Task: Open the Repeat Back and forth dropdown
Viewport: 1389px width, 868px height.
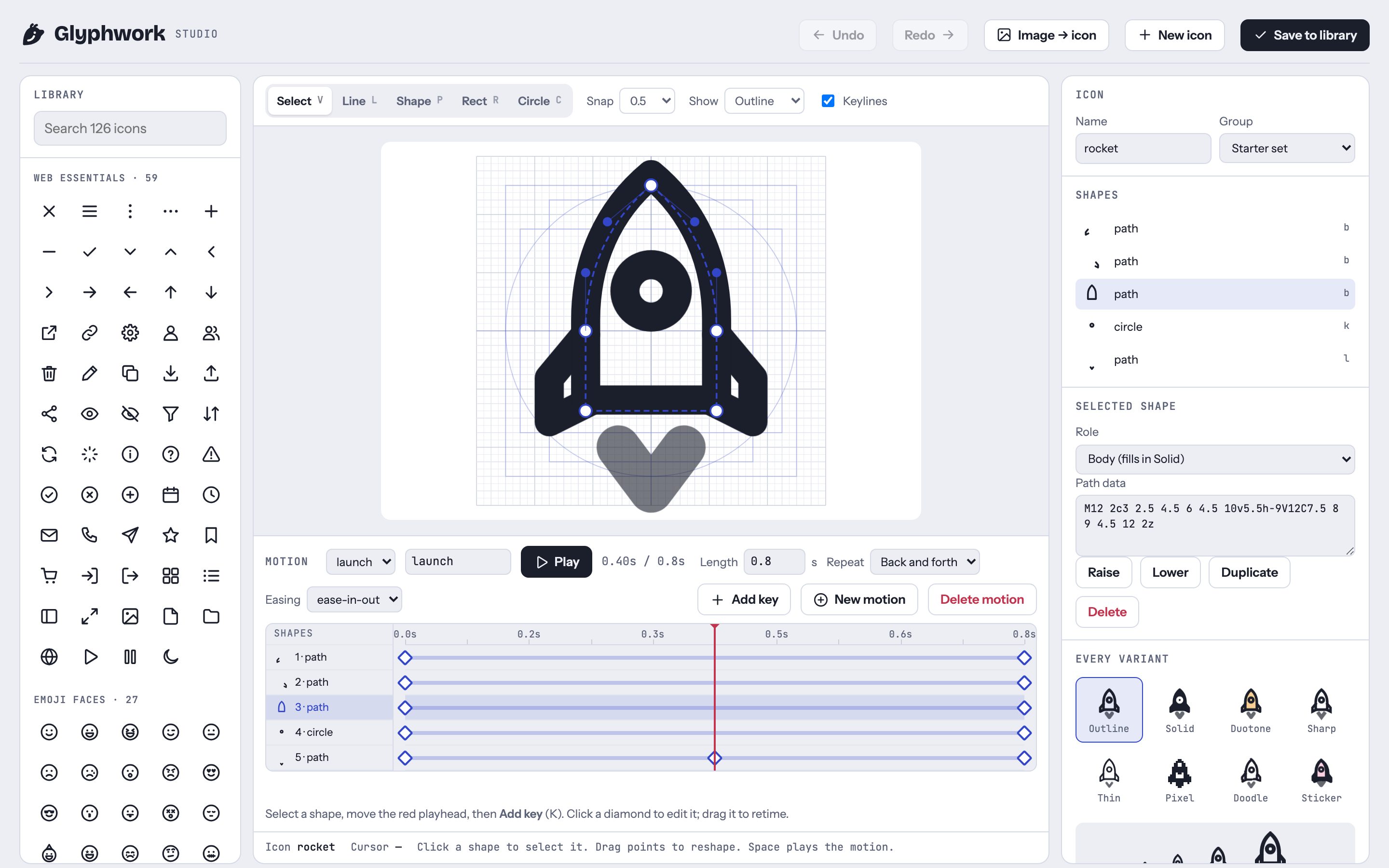Action: tap(925, 562)
